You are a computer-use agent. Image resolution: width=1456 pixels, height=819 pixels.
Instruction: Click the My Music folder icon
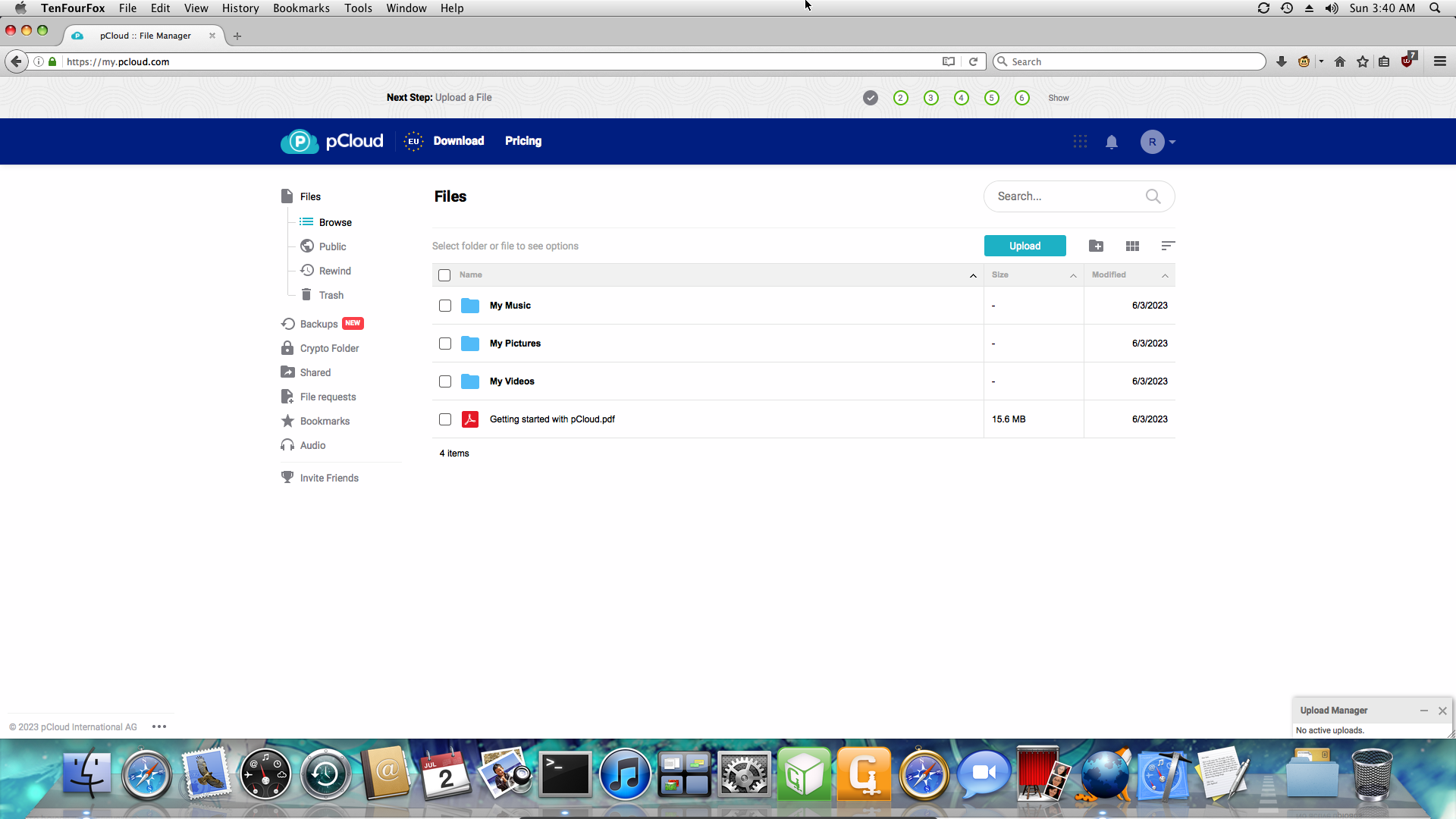(470, 306)
